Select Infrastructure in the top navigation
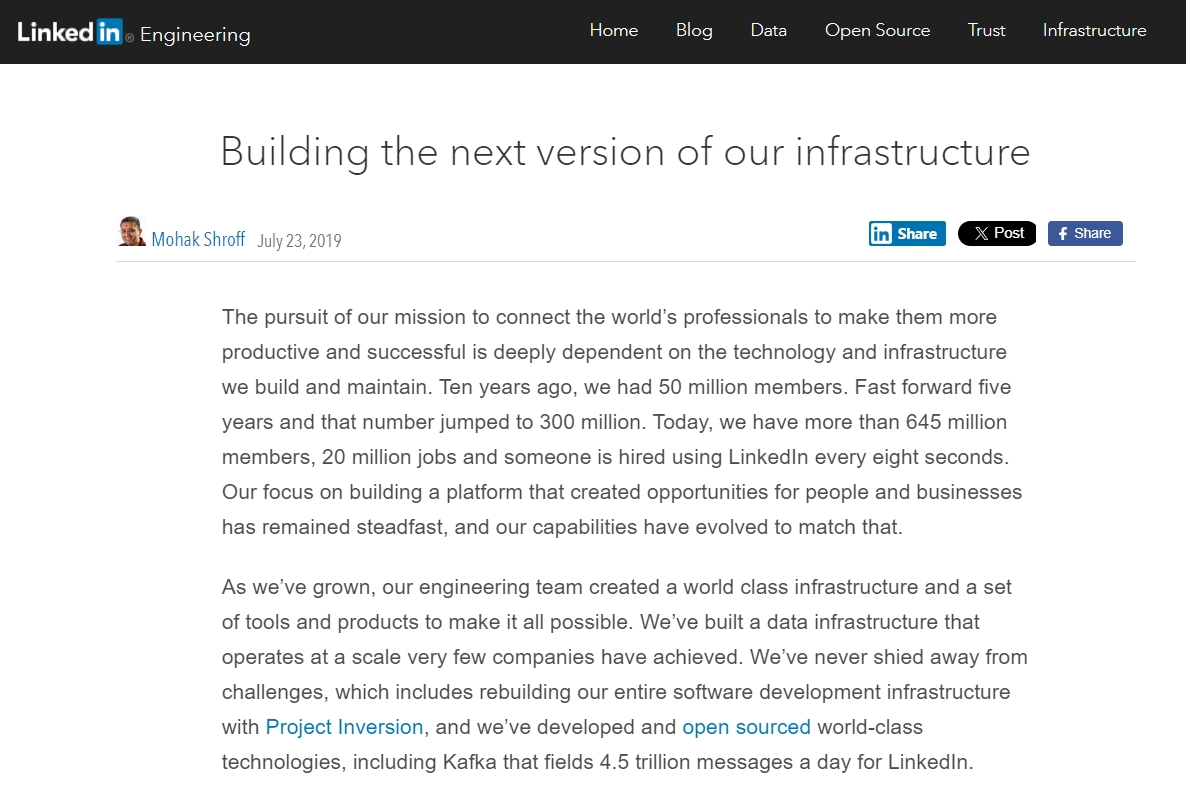The image size is (1186, 786). point(1094,30)
